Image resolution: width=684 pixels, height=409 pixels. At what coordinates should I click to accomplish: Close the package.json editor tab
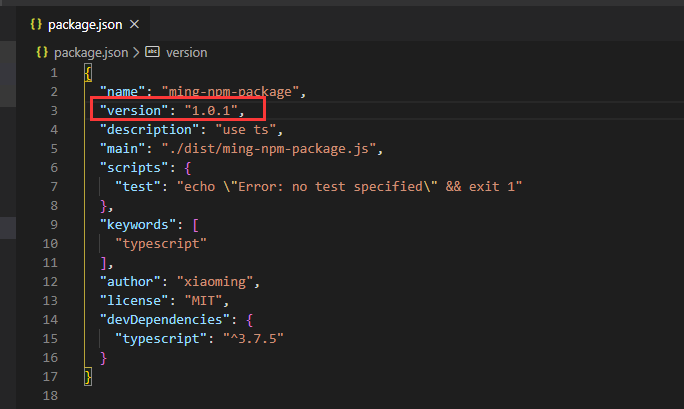point(135,22)
